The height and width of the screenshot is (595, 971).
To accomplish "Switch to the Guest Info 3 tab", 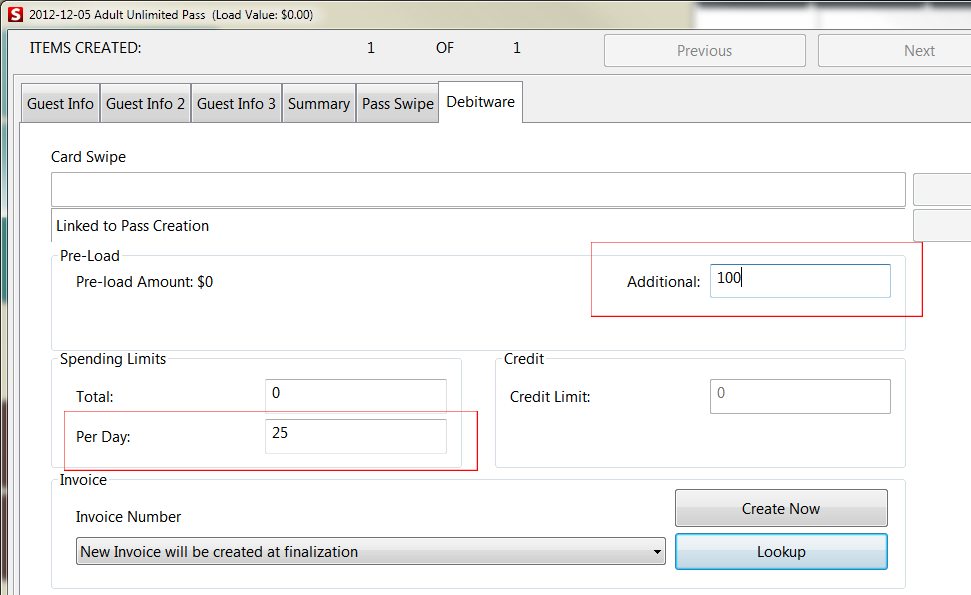I will pos(236,102).
